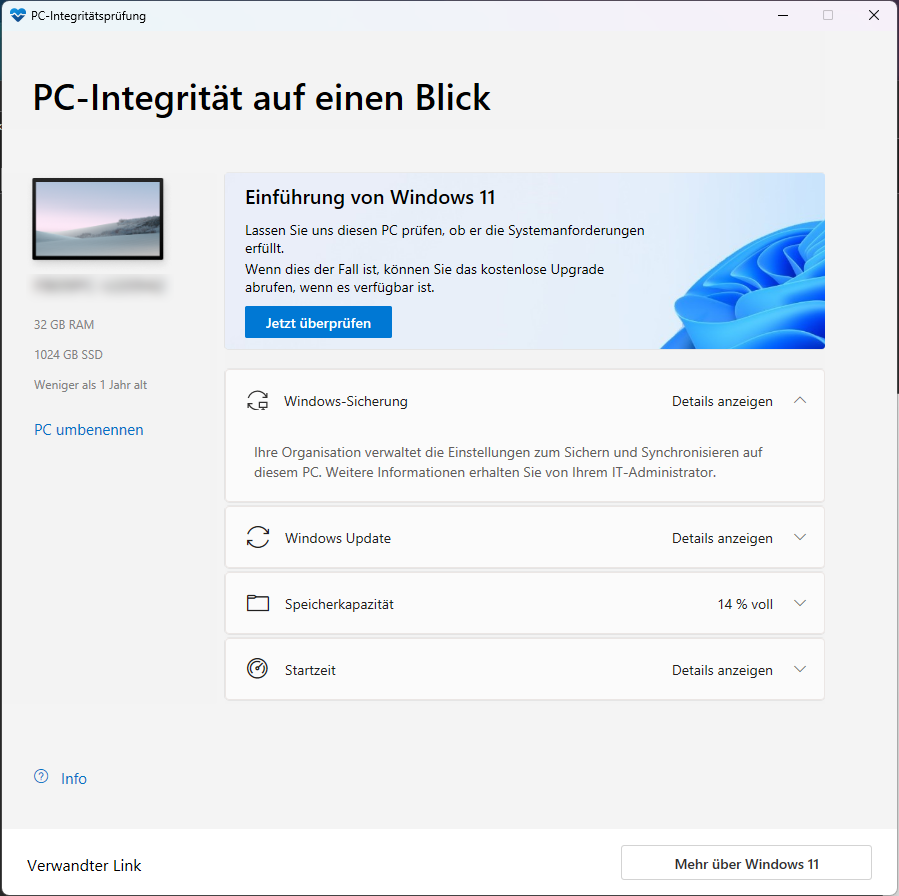The height and width of the screenshot is (896, 899).
Task: Open the Info link
Action: [x=74, y=778]
